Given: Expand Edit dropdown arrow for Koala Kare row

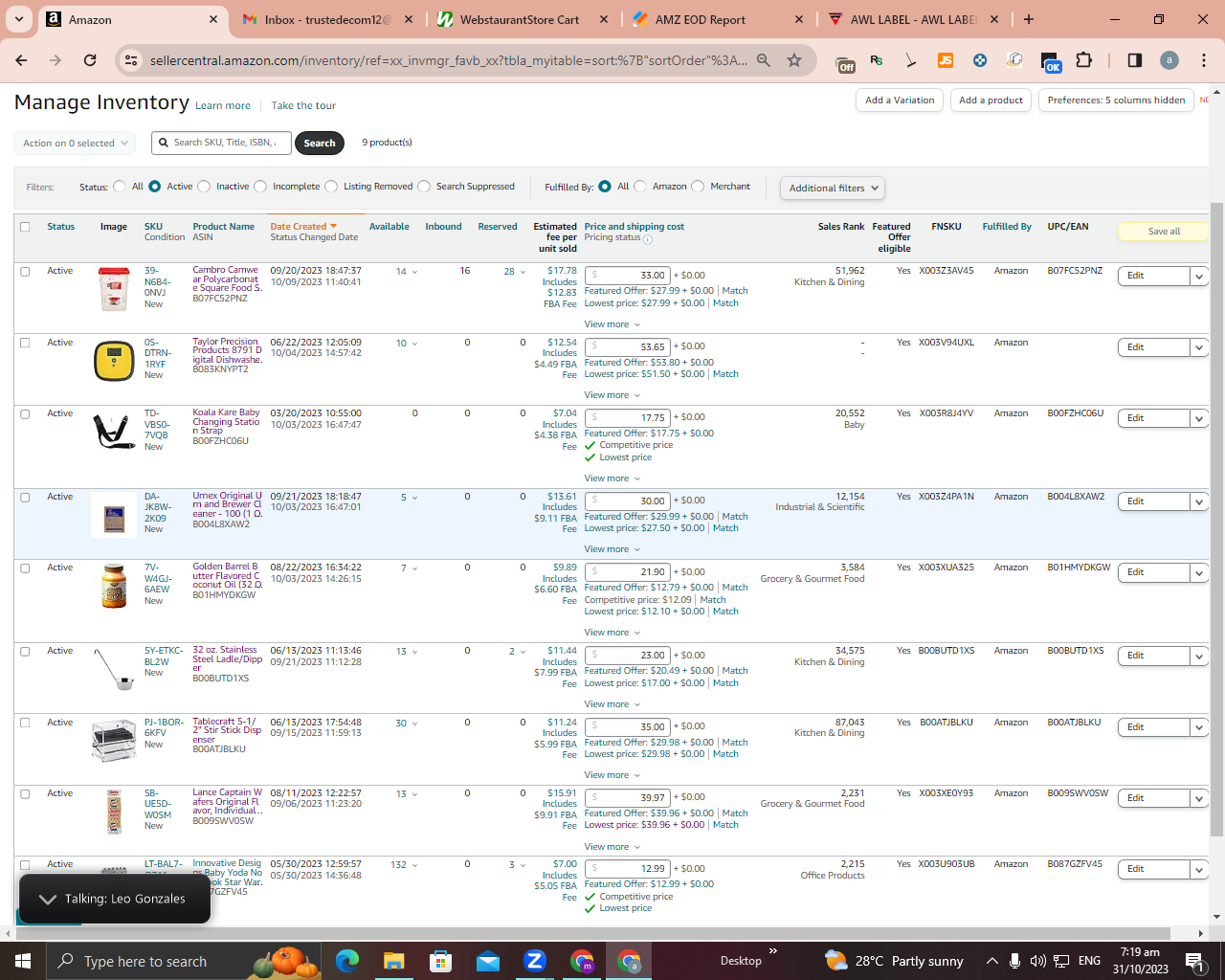Looking at the screenshot, I should [x=1199, y=418].
